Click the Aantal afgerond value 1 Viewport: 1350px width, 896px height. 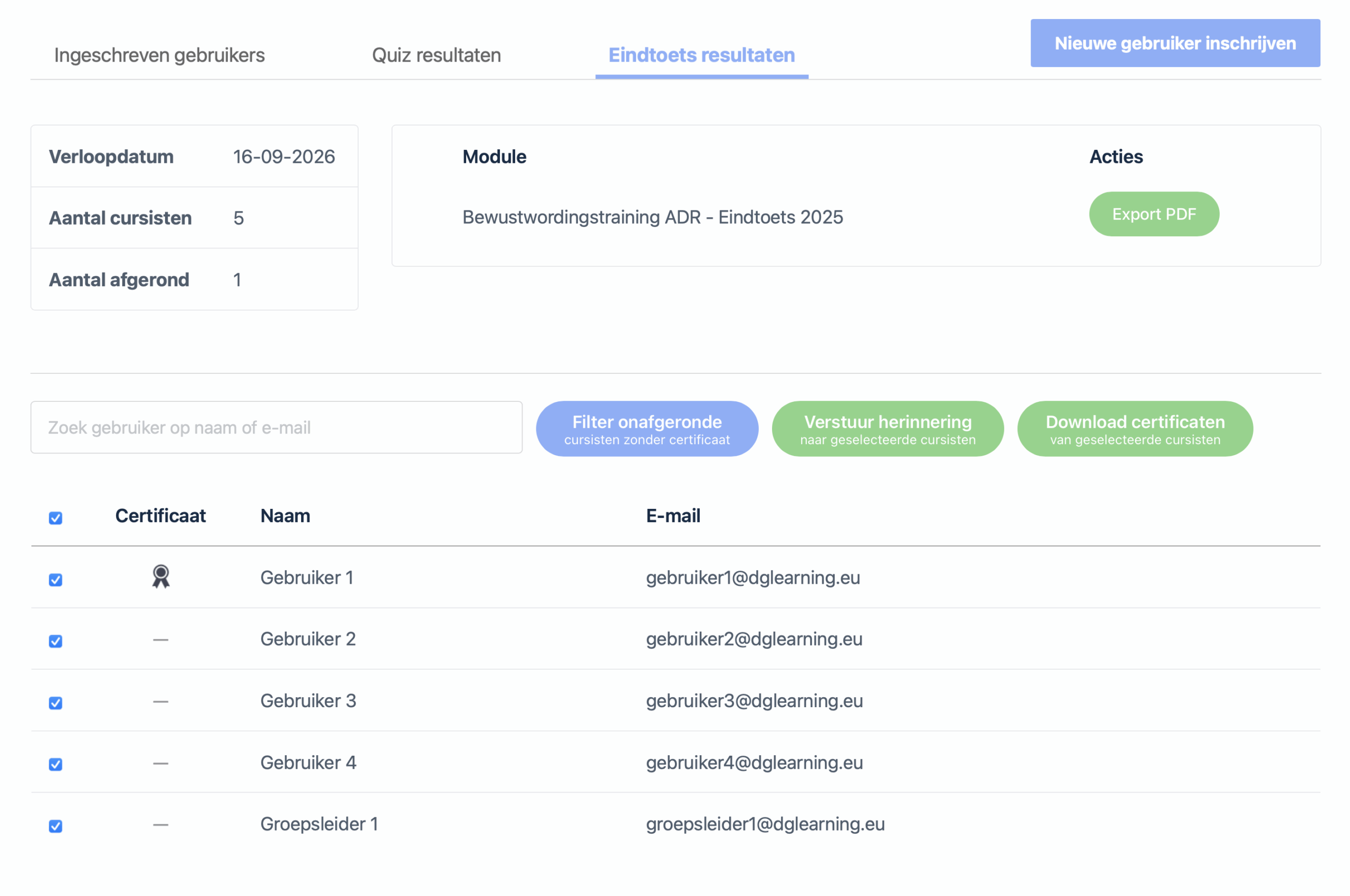pyautogui.click(x=237, y=280)
